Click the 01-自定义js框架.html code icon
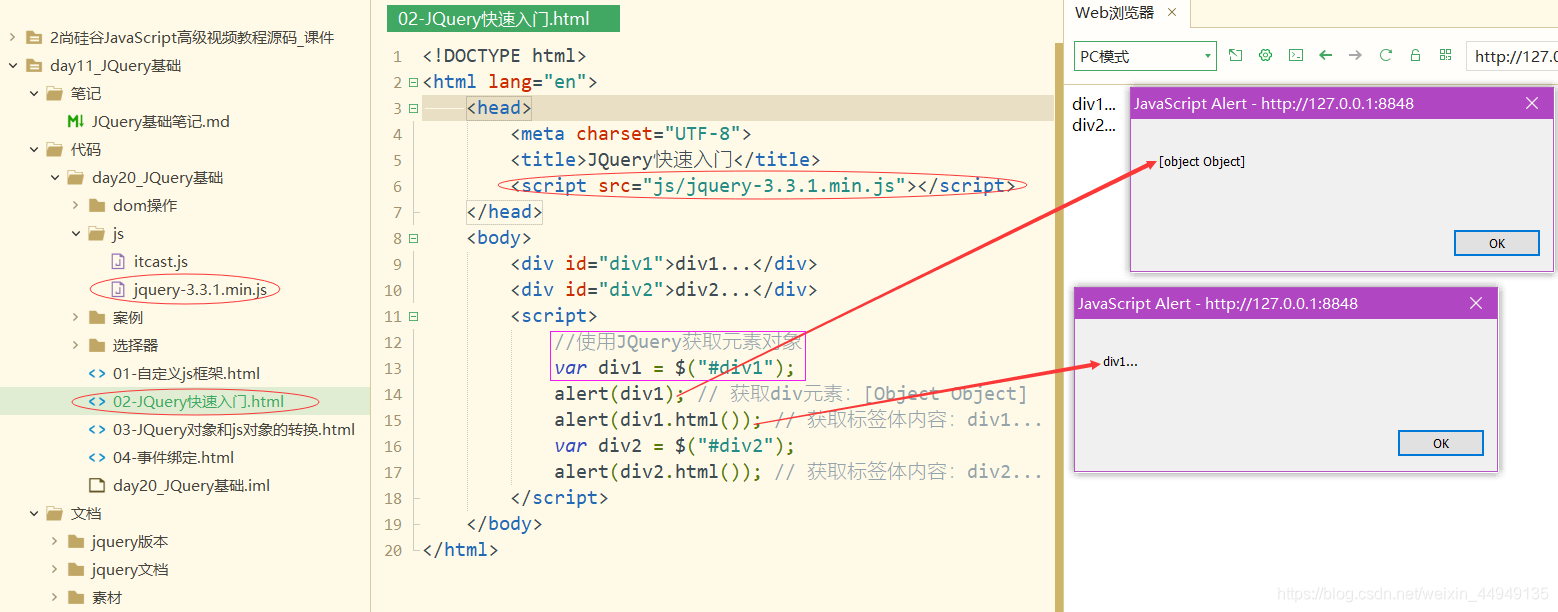This screenshot has height=612, width=1558. [96, 373]
